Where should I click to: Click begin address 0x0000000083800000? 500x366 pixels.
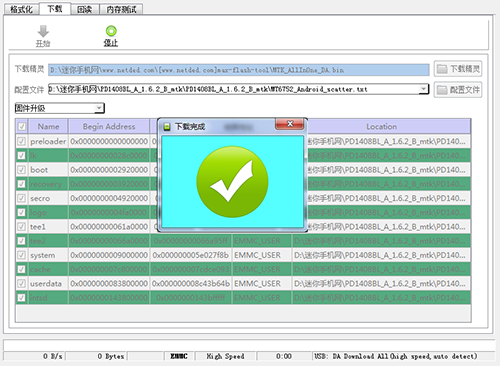pos(109,283)
